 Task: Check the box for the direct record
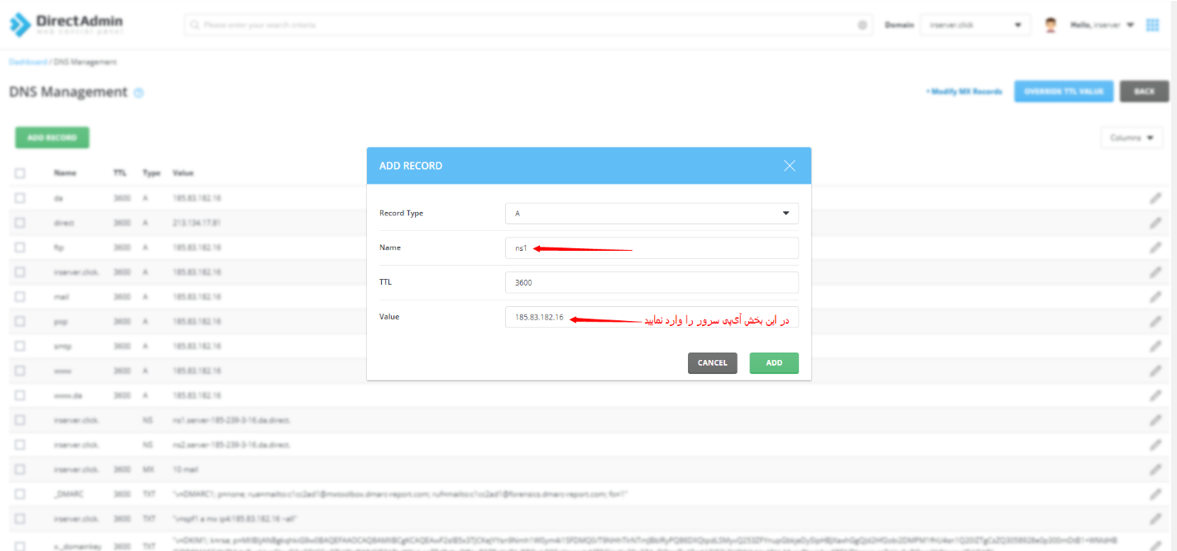tap(20, 223)
